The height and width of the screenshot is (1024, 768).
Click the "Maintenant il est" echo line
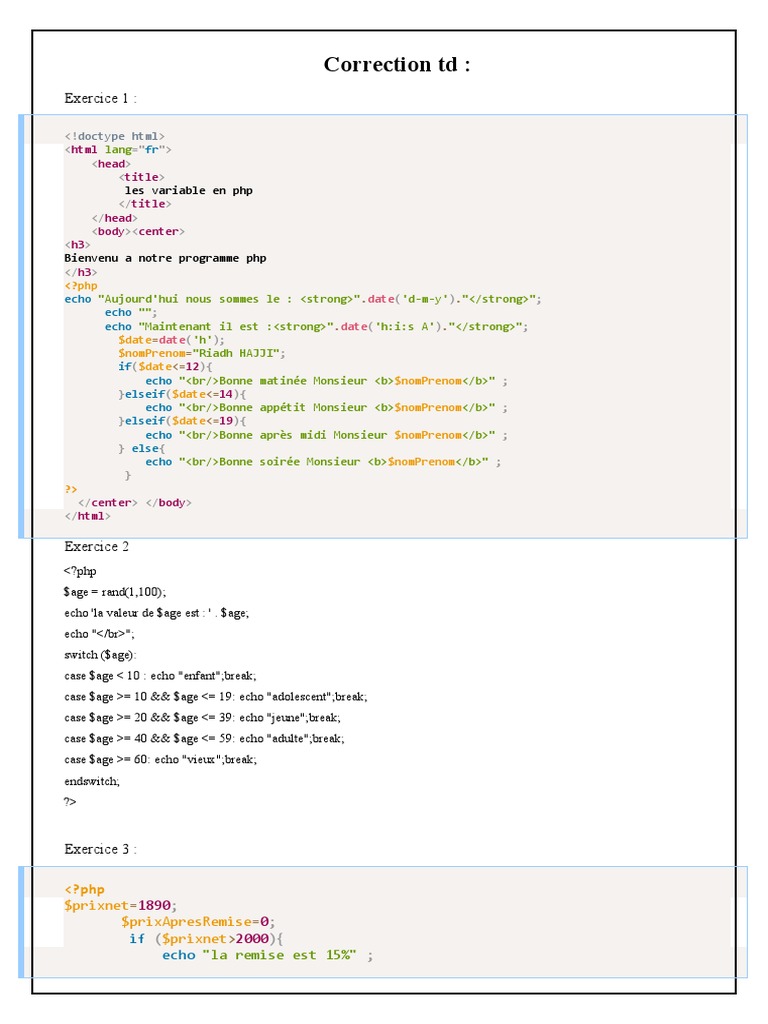(x=316, y=326)
